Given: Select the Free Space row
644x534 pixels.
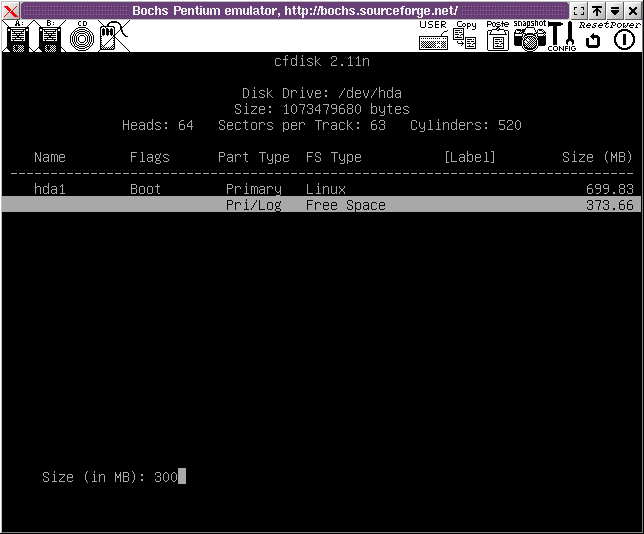Looking at the screenshot, I should point(321,205).
